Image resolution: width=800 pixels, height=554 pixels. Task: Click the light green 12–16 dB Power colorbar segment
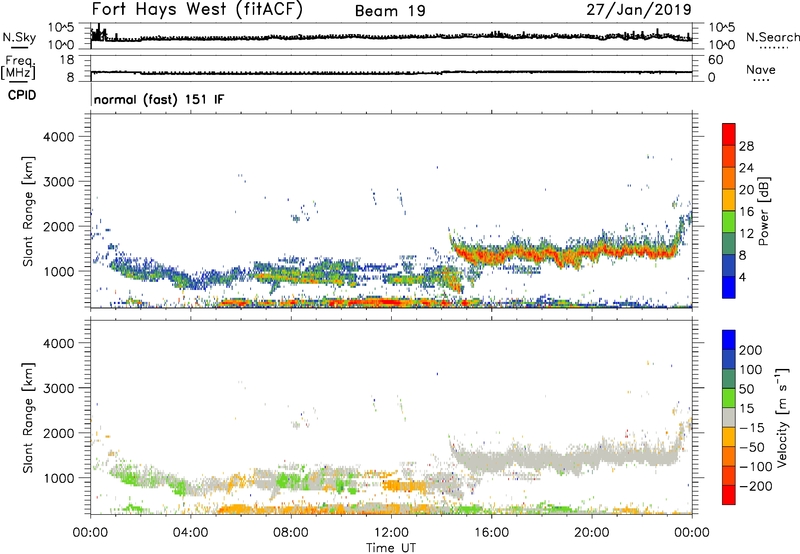[729, 222]
